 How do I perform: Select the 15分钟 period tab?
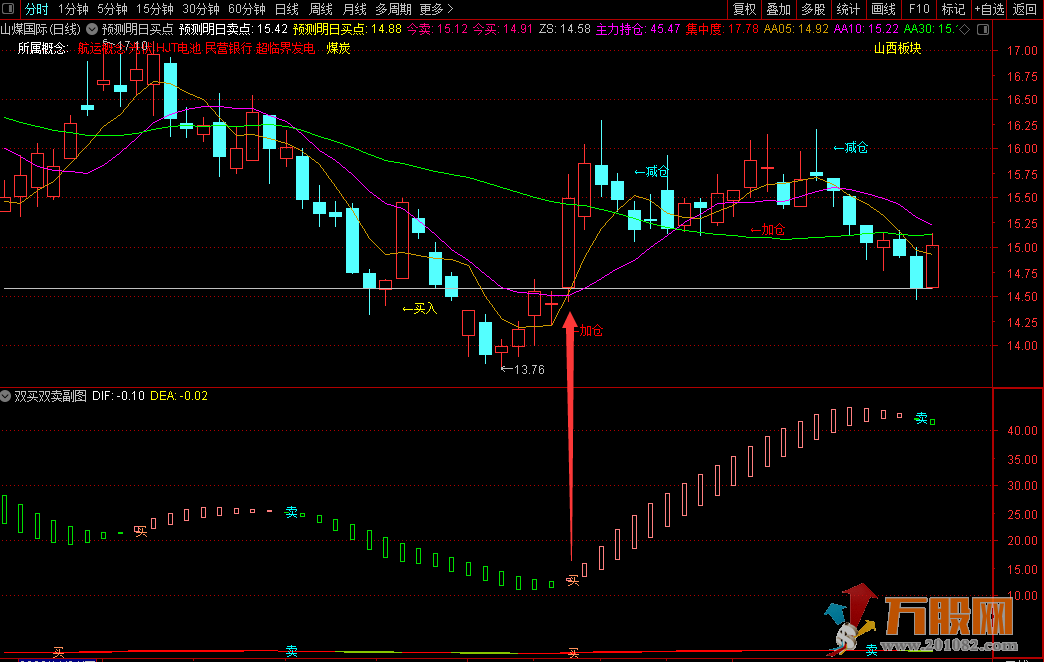[x=154, y=9]
